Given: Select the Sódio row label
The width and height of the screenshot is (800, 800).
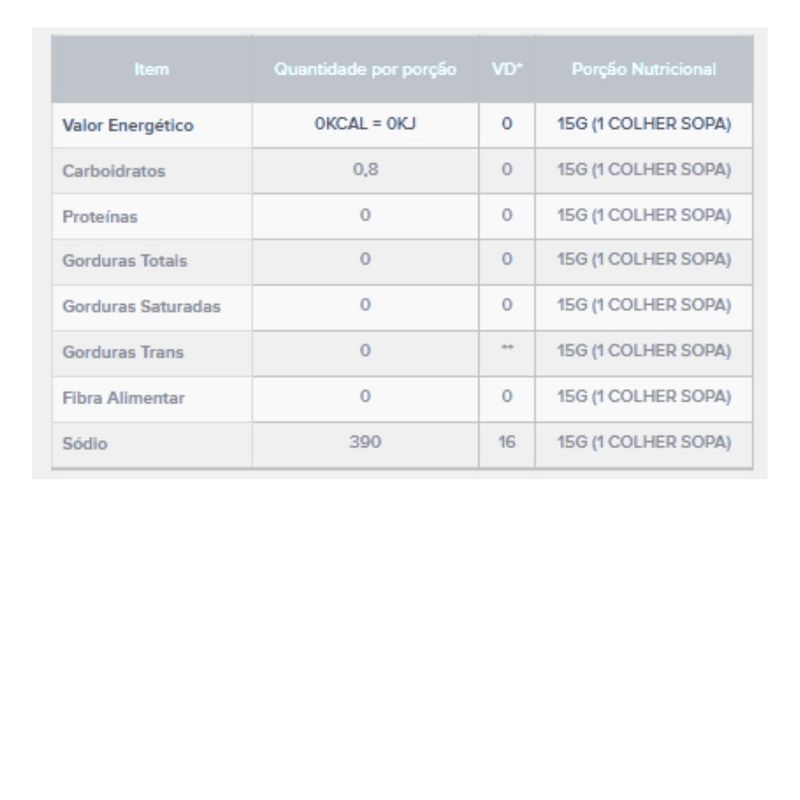Looking at the screenshot, I should coord(85,443).
